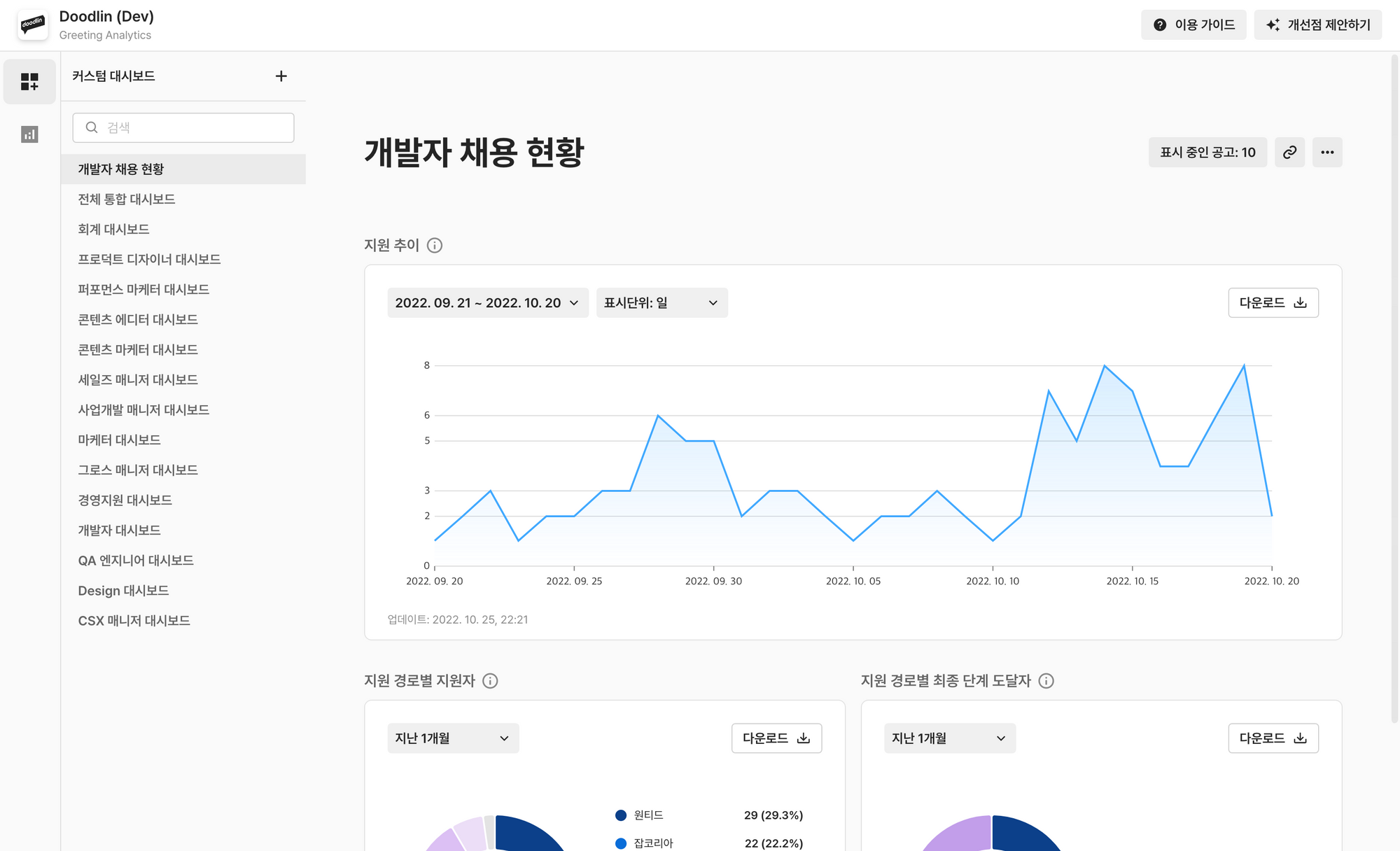Viewport: 1400px width, 851px height.
Task: Click the Doodlin logo icon
Action: tap(32, 25)
